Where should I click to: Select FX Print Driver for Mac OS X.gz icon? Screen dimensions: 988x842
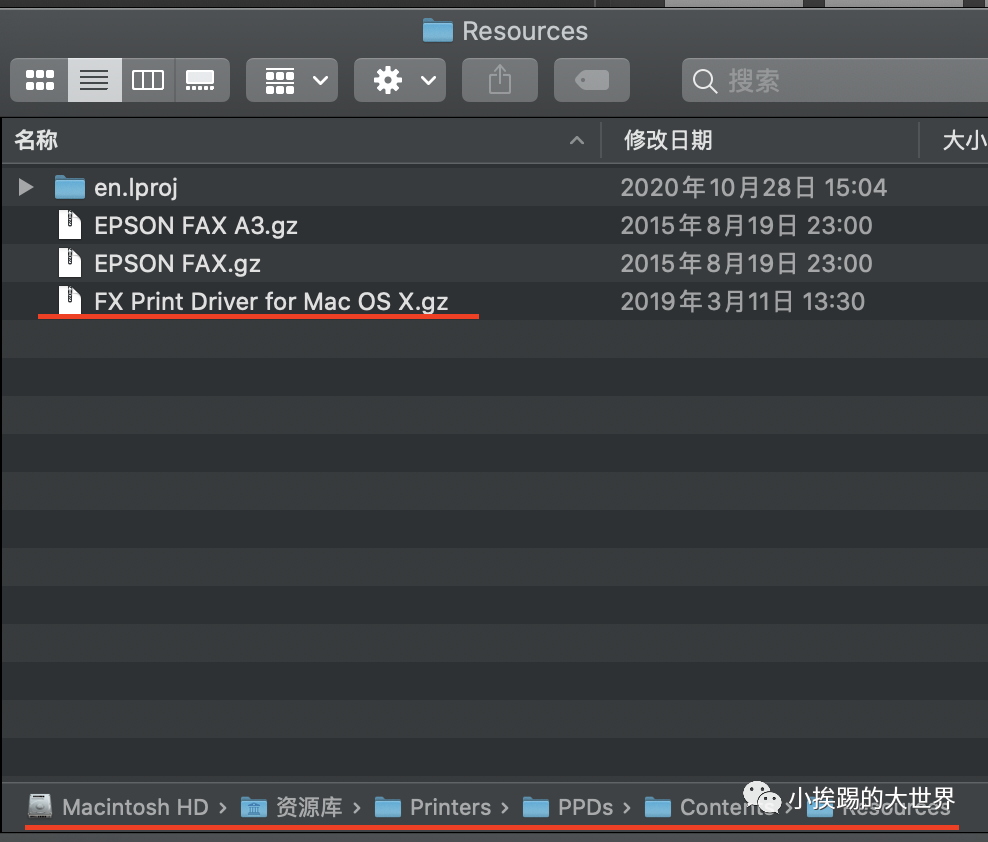click(x=70, y=300)
